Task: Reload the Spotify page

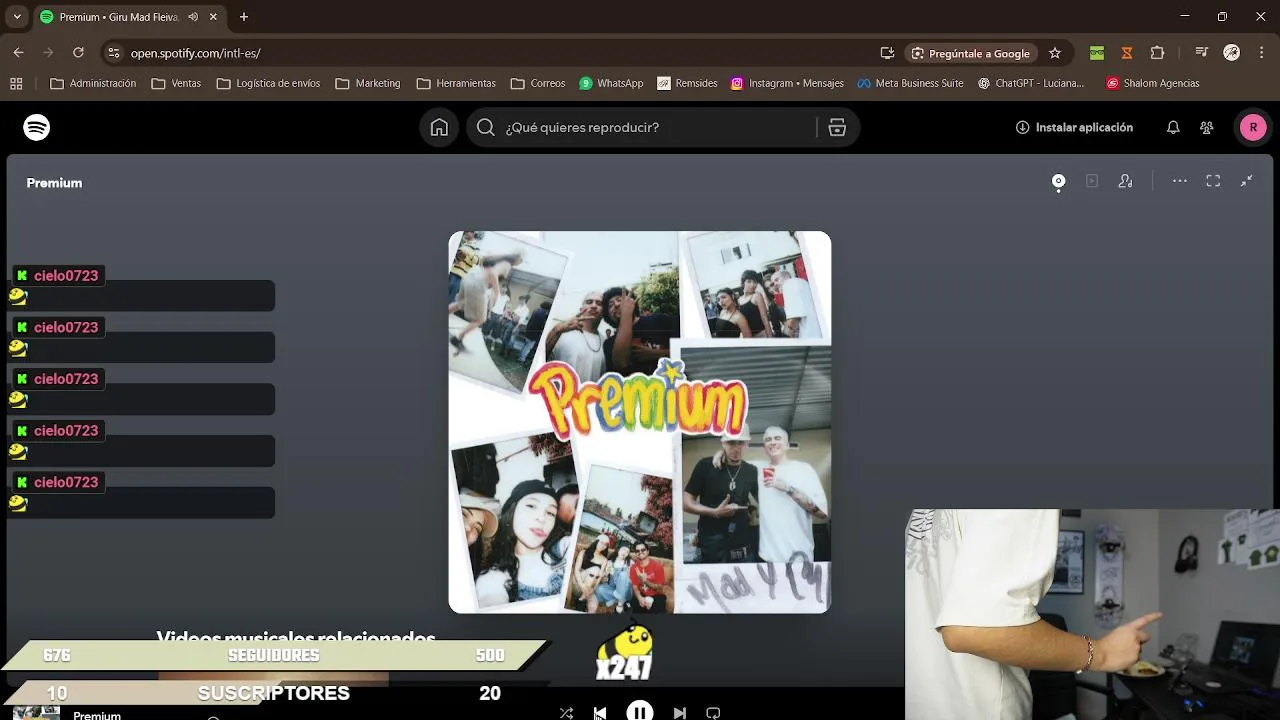Action: coord(78,53)
